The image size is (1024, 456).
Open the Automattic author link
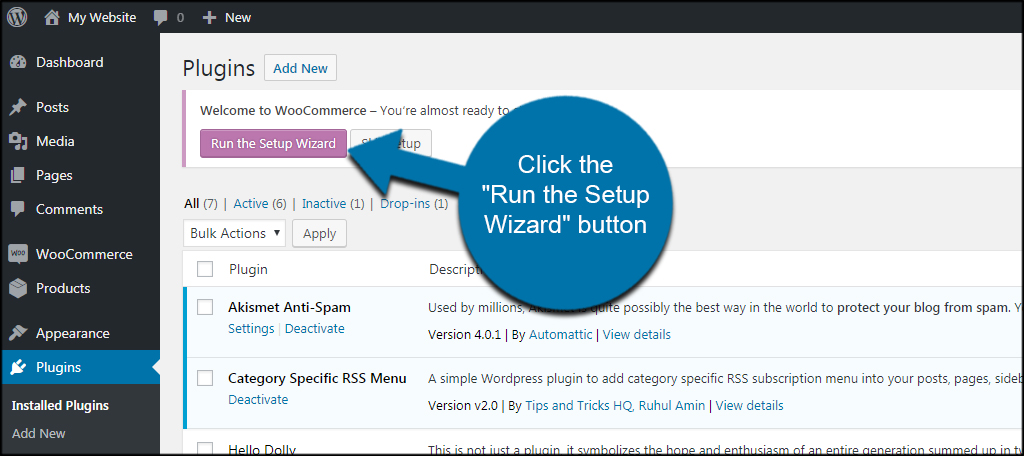tap(560, 334)
